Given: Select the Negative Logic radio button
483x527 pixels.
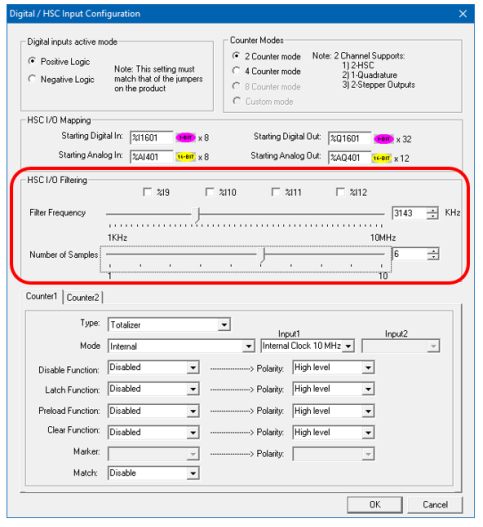Looking at the screenshot, I should point(32,79).
